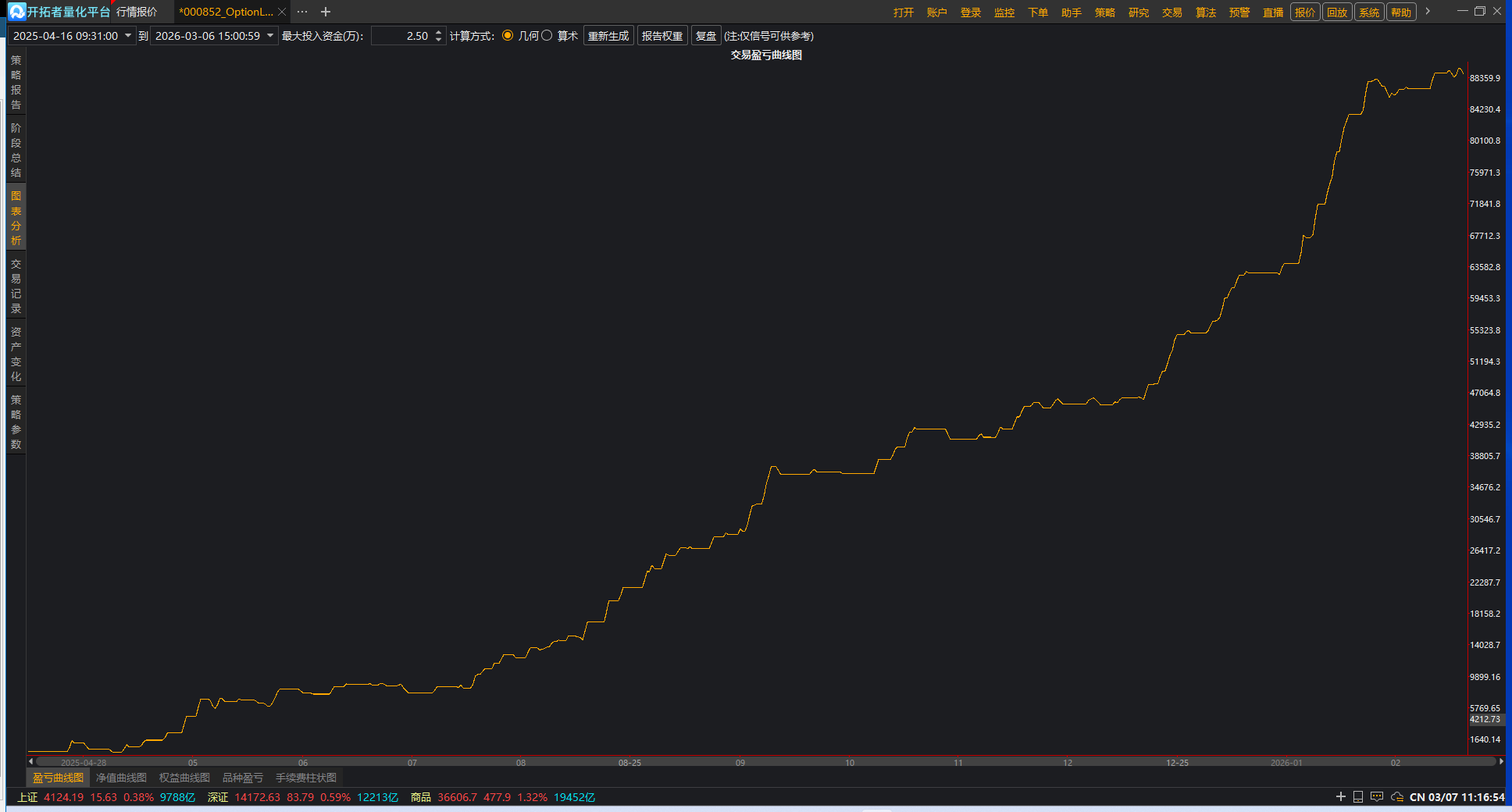
Task: Close the 000852_OptionL tab
Action: click(x=282, y=12)
